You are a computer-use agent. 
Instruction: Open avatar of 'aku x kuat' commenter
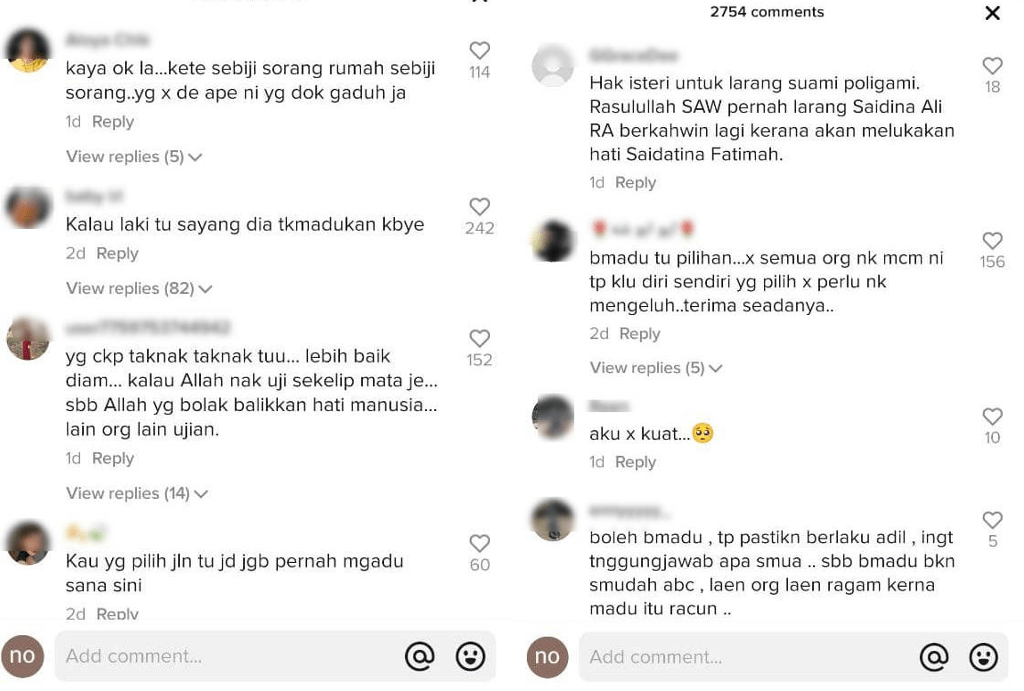pos(552,416)
